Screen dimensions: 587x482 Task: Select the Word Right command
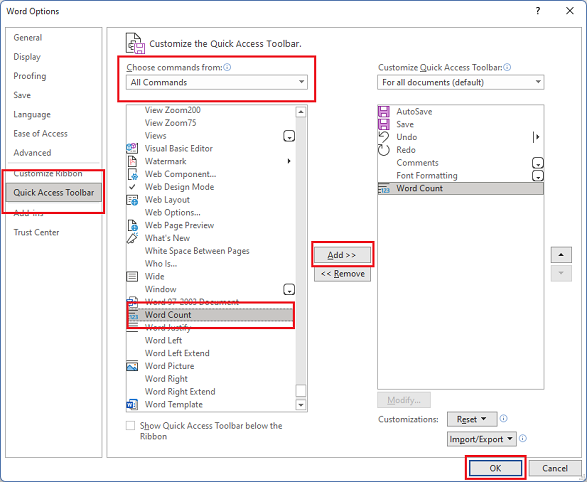click(x=211, y=379)
